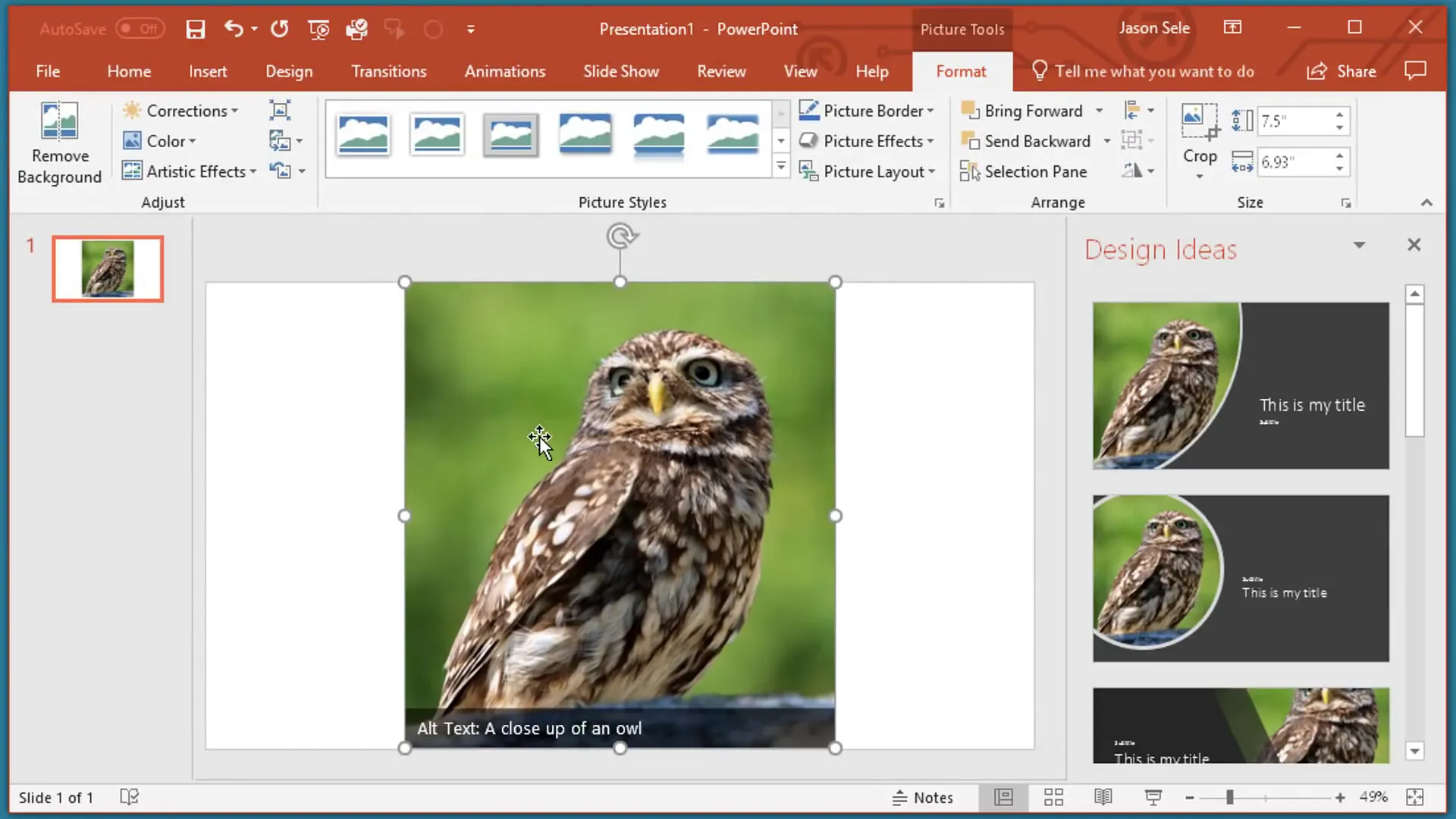This screenshot has height=819, width=1456.
Task: Click the comments speech bubble icon
Action: pos(1415,71)
